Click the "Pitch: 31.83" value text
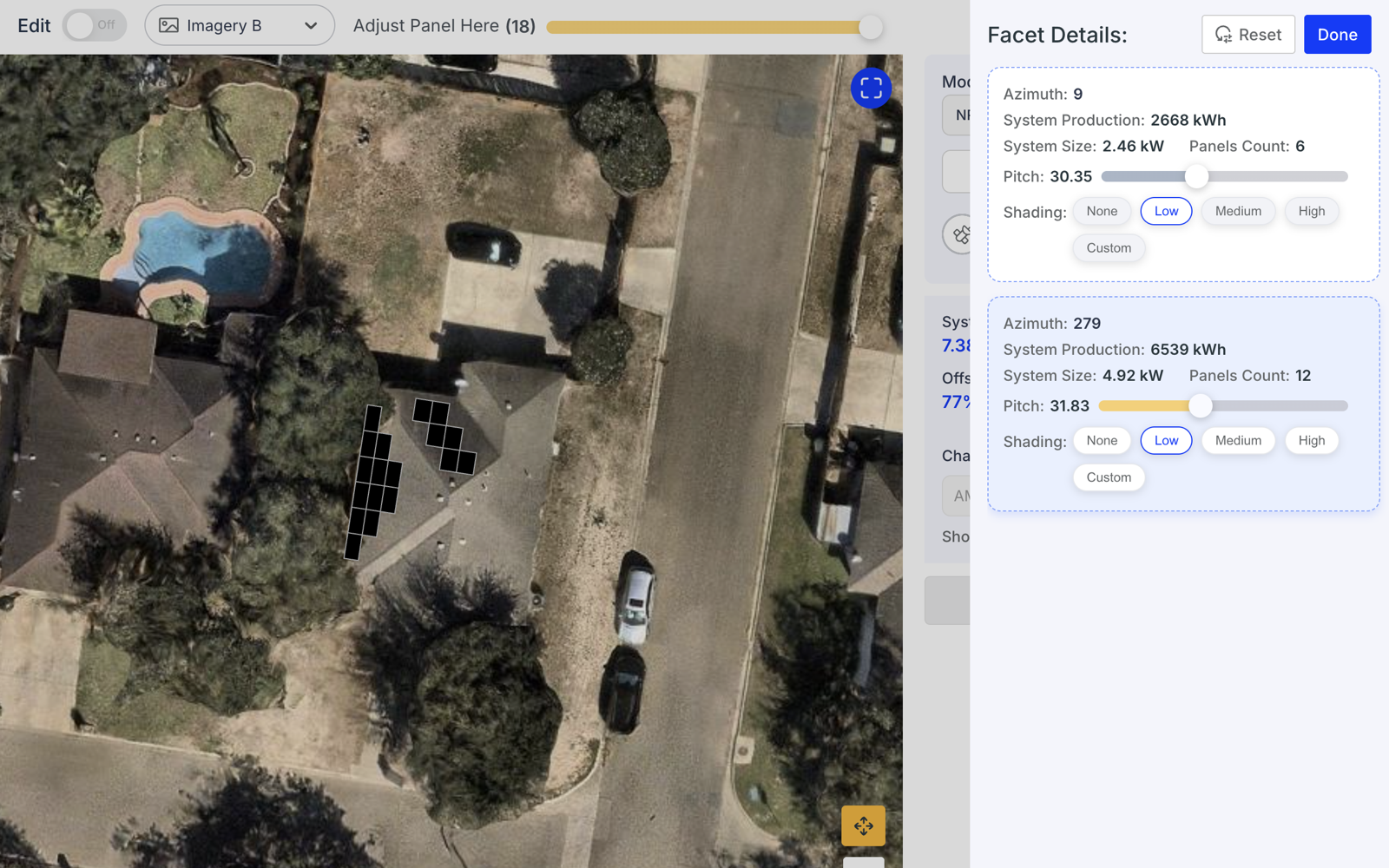Image resolution: width=1389 pixels, height=868 pixels. (1046, 405)
